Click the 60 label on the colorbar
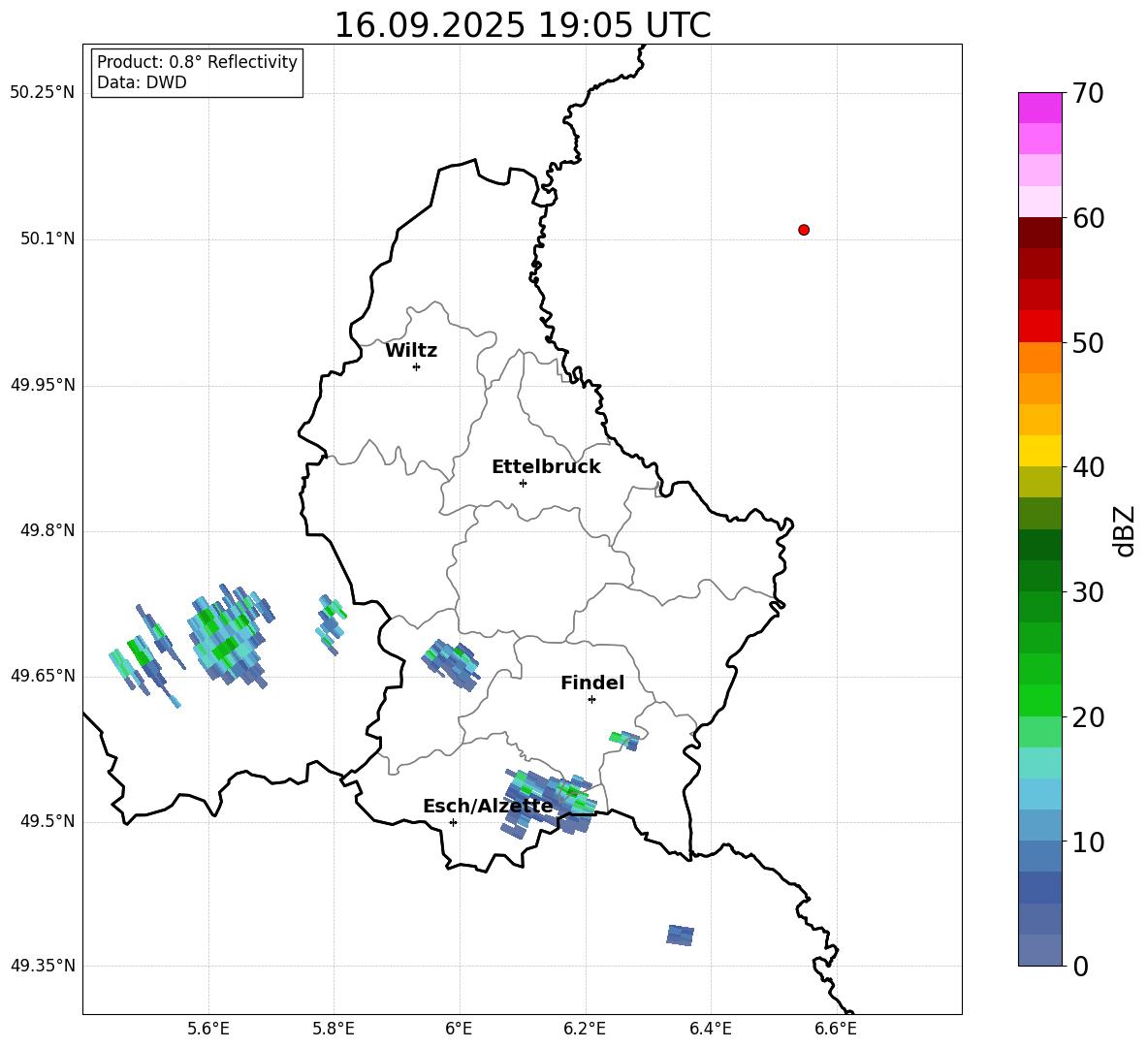 (1088, 218)
